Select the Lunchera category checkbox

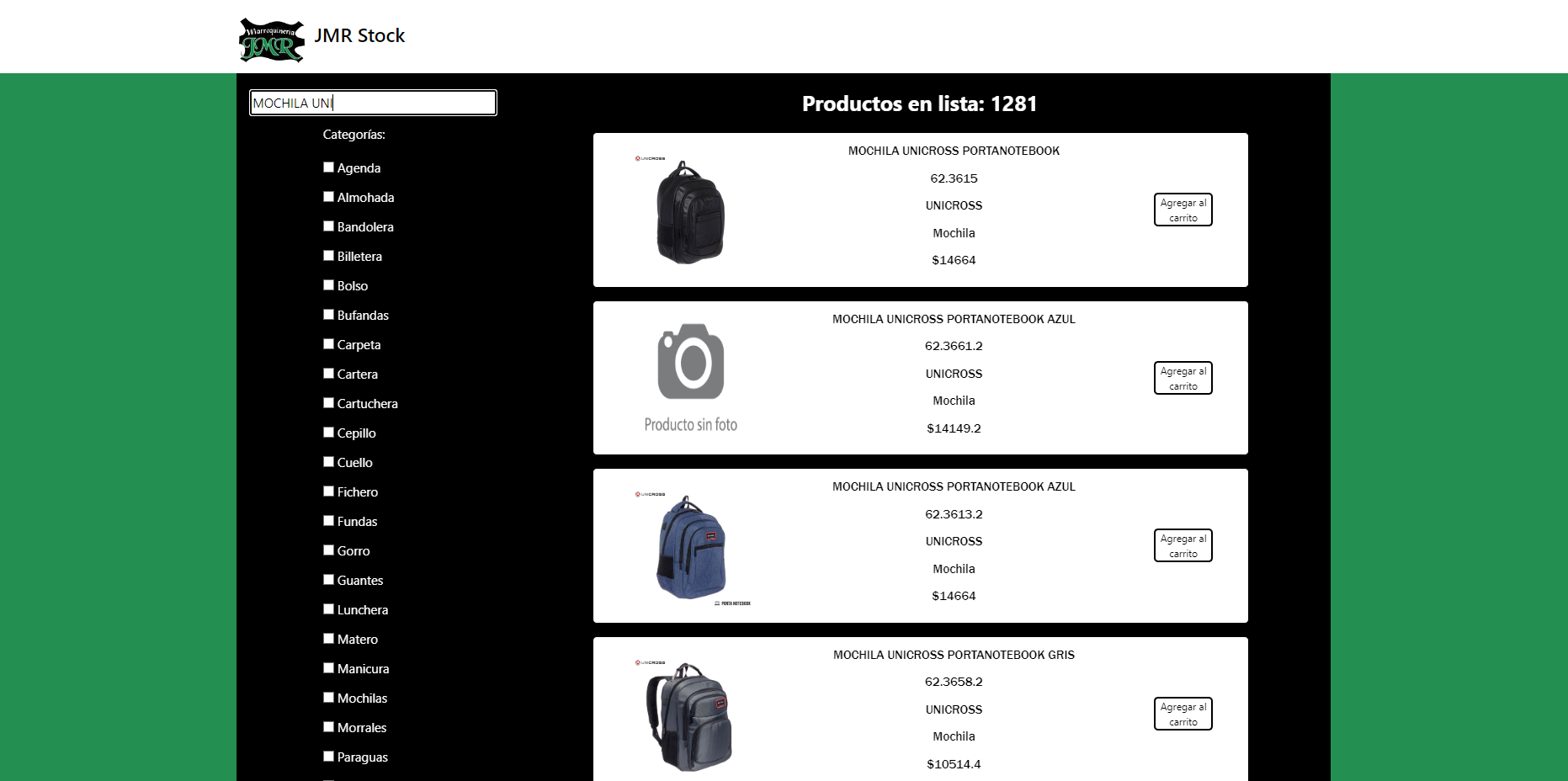point(329,609)
